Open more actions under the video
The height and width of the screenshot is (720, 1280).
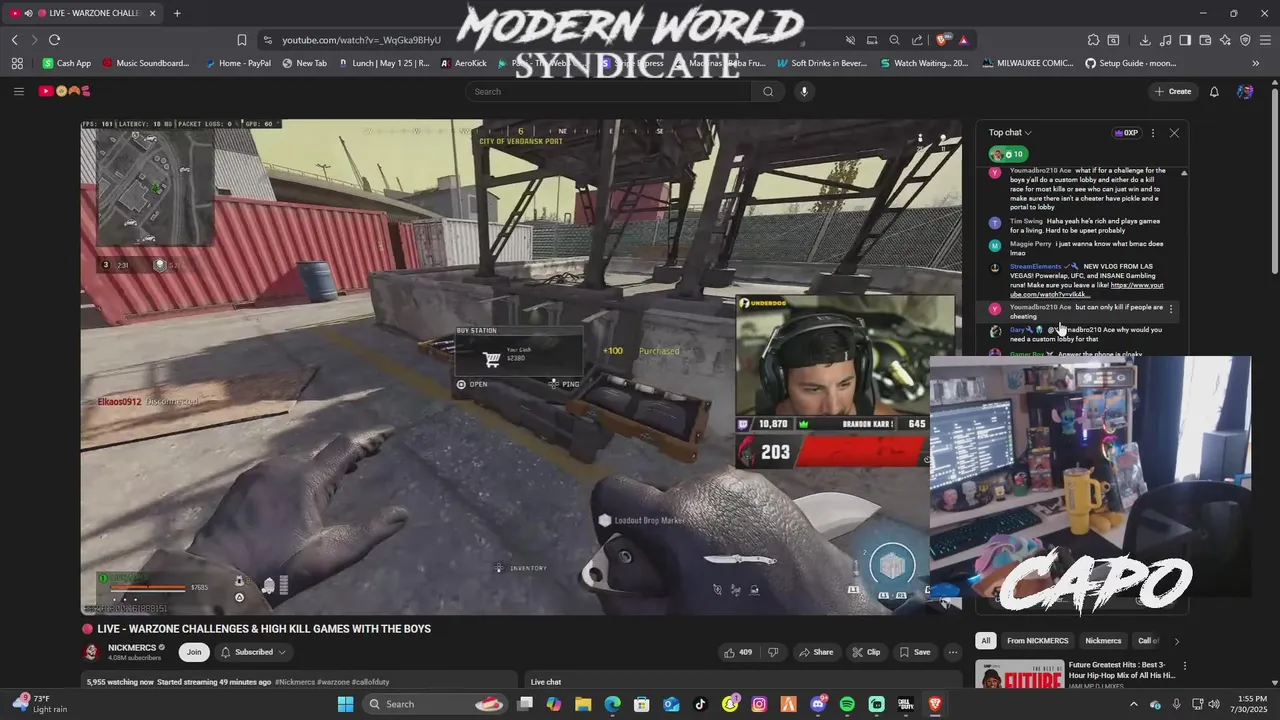953,652
